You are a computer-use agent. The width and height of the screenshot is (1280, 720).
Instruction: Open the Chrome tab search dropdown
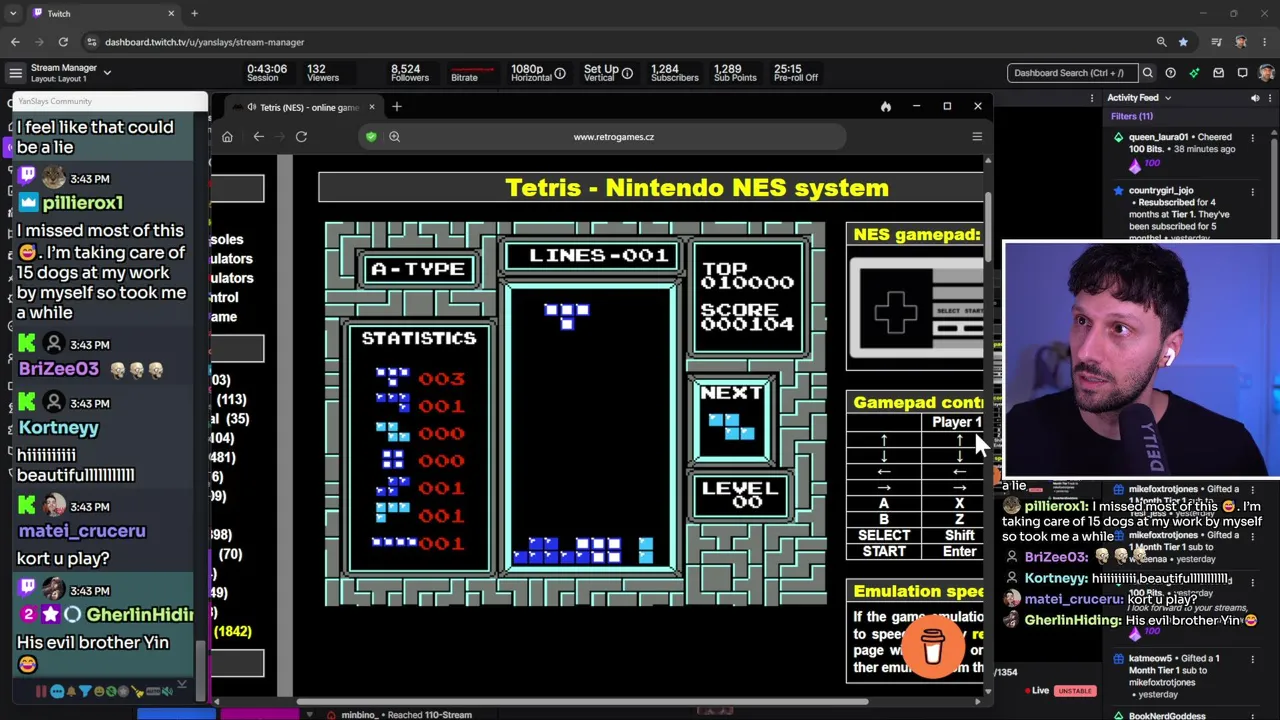pyautogui.click(x=13, y=13)
